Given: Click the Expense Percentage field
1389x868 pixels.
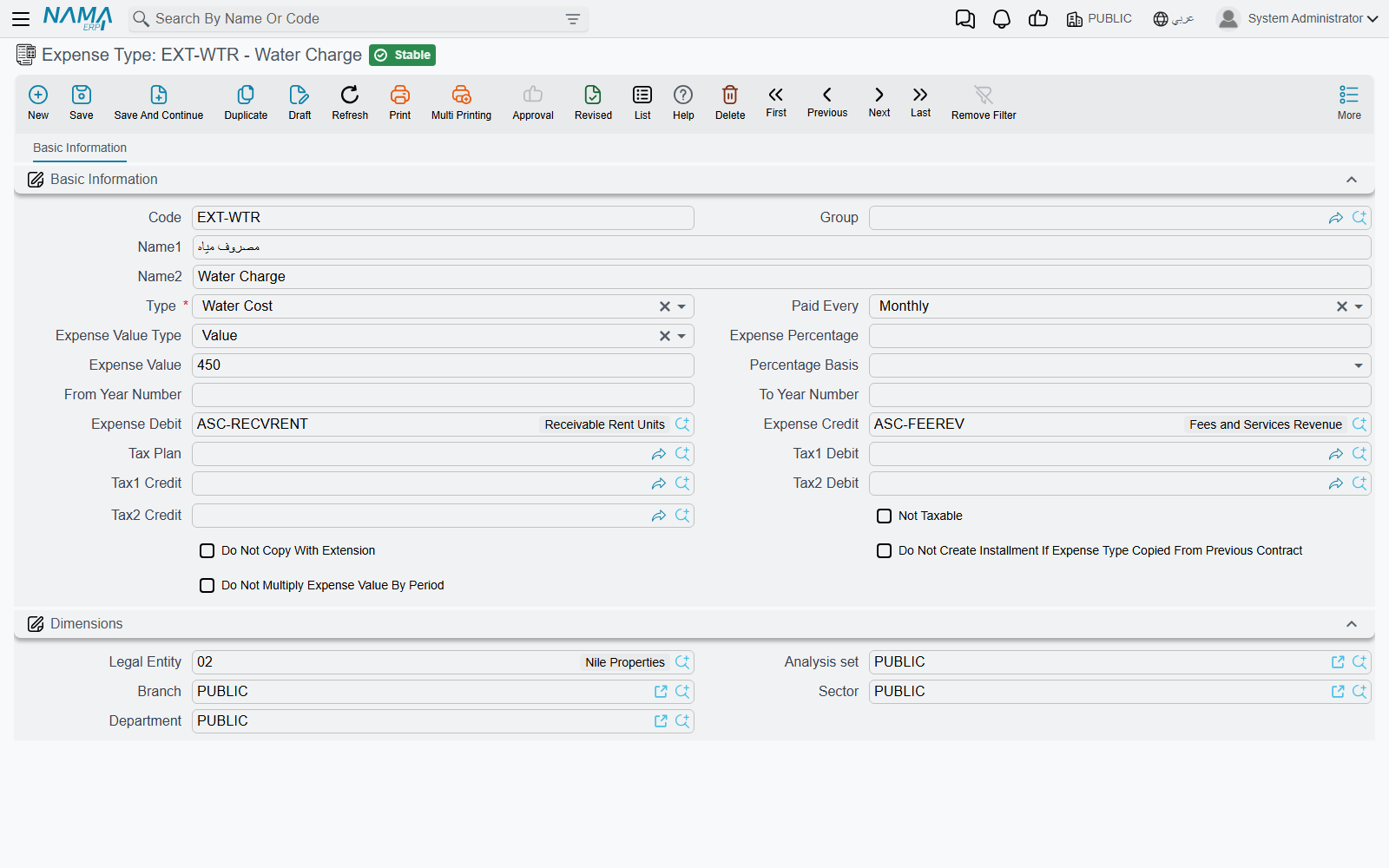Looking at the screenshot, I should tap(1120, 336).
